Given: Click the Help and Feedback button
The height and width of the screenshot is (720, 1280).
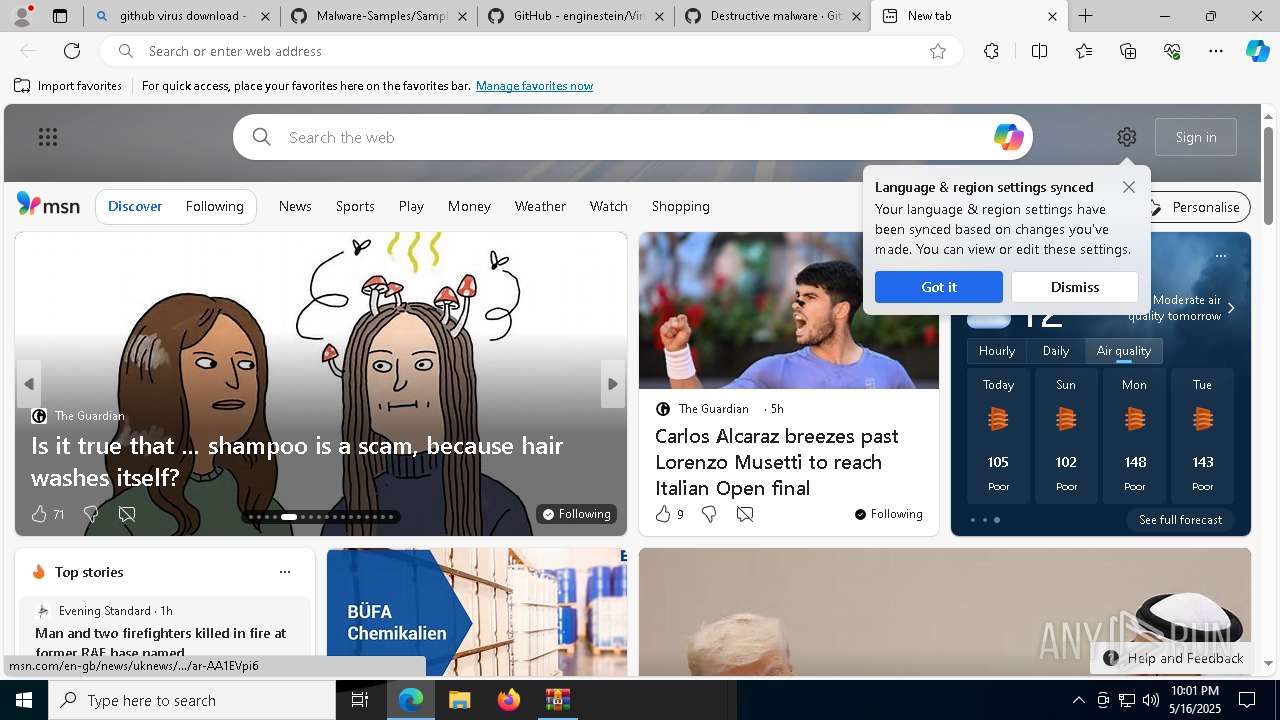Looking at the screenshot, I should (1173, 658).
